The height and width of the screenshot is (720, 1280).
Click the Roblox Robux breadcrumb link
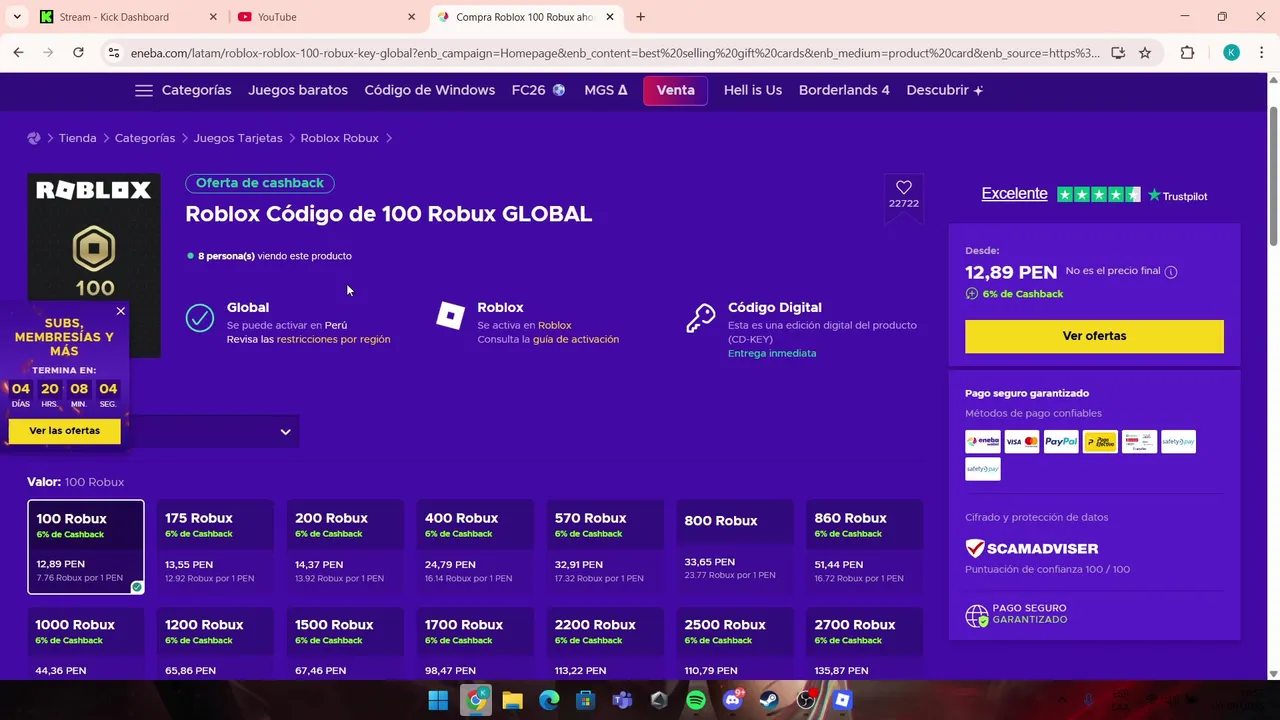339,138
